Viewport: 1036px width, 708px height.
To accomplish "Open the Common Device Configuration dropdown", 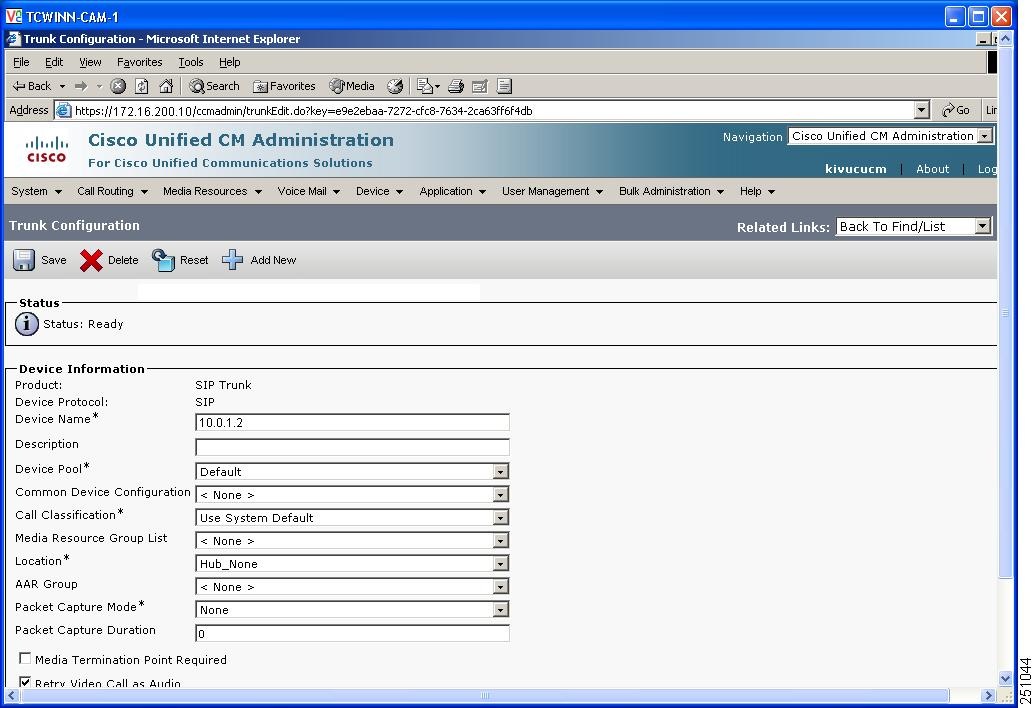I will [x=352, y=495].
